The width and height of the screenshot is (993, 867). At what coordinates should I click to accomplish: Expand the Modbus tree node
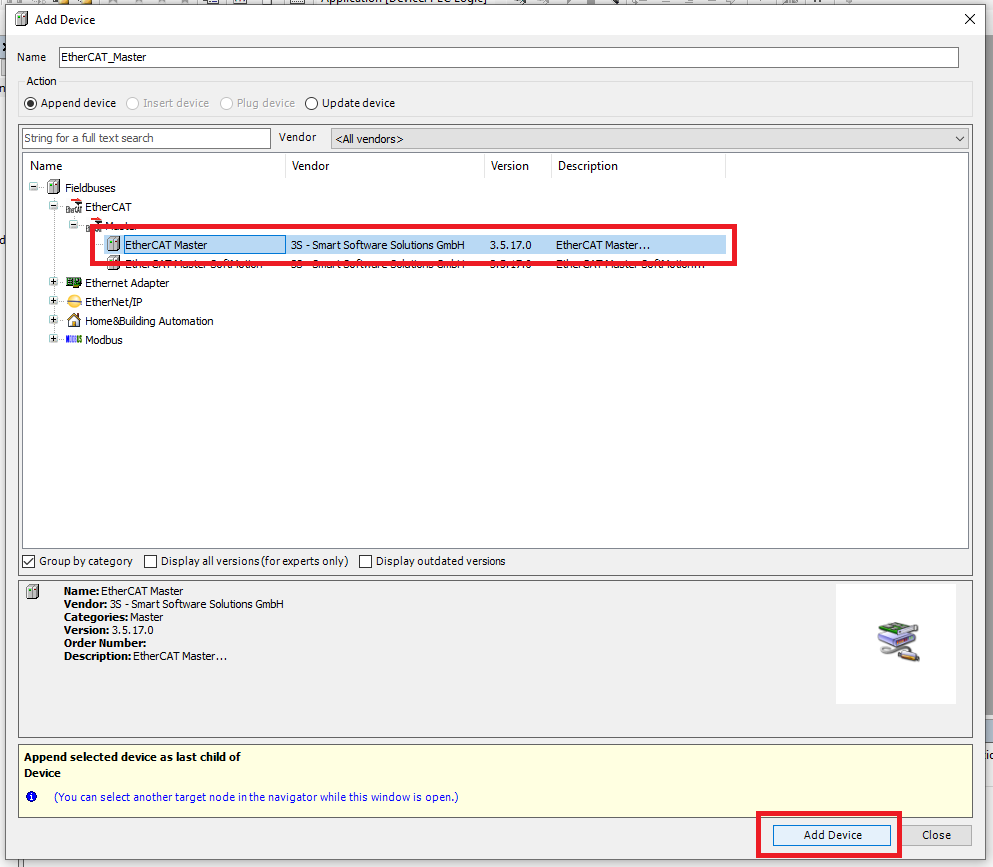(54, 340)
